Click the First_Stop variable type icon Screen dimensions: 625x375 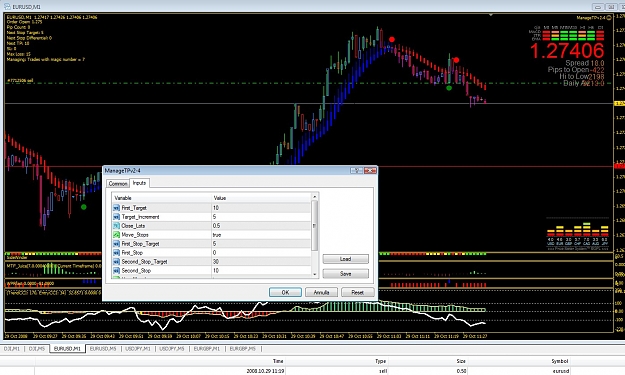[x=116, y=253]
